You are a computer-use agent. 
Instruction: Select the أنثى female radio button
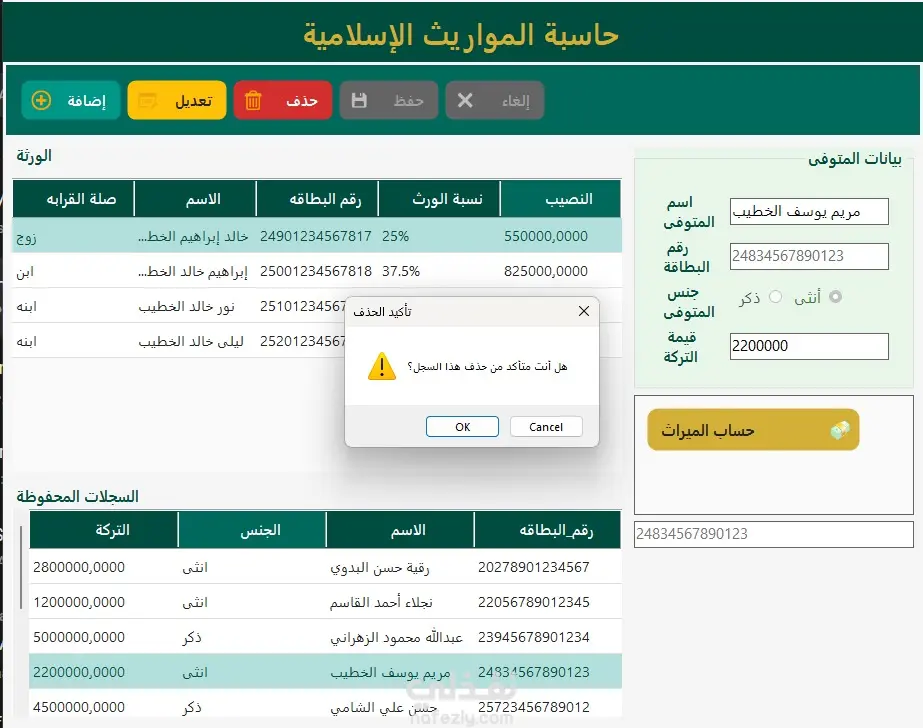point(835,297)
